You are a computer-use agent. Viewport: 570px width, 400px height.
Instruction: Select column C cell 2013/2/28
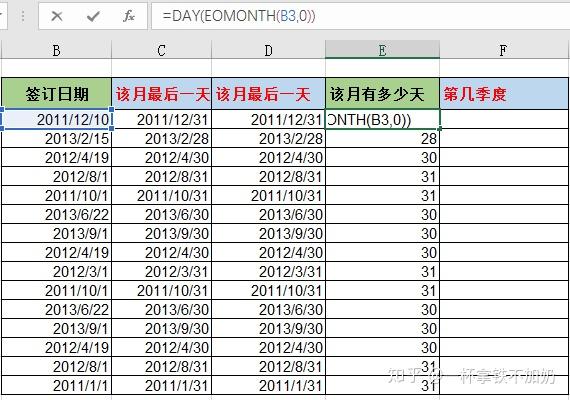point(162,138)
